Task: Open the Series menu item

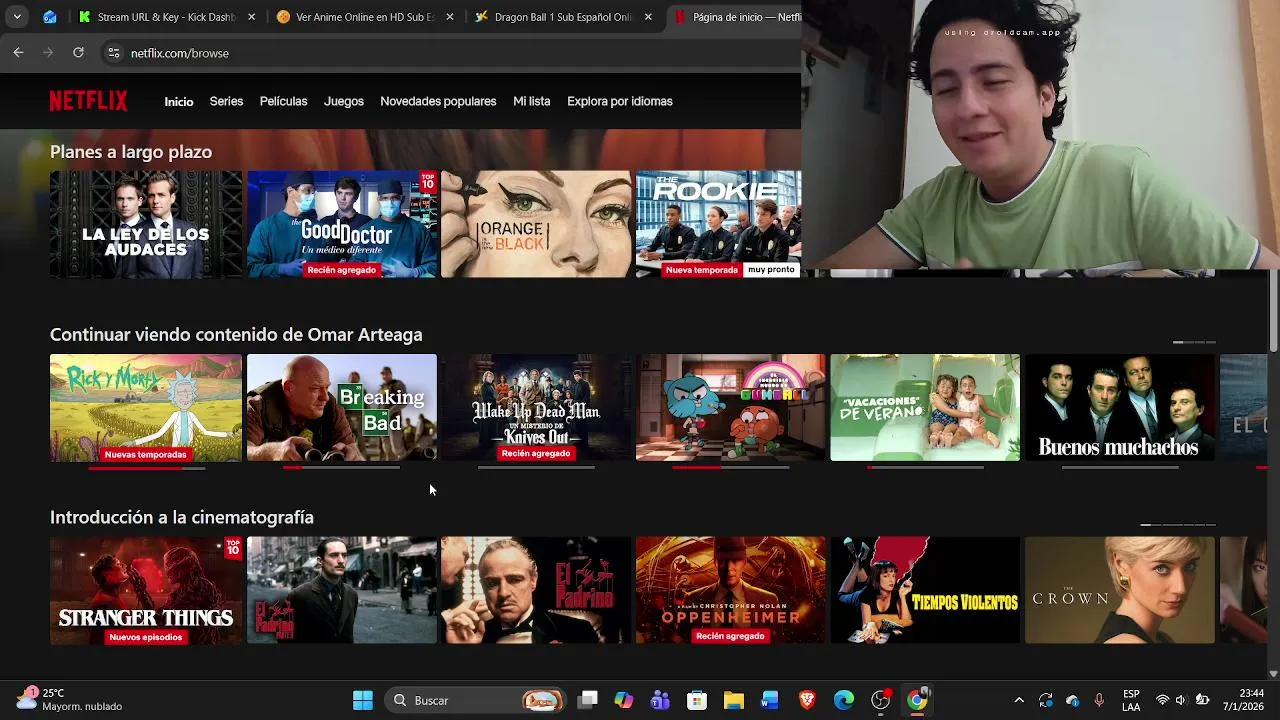Action: [226, 101]
